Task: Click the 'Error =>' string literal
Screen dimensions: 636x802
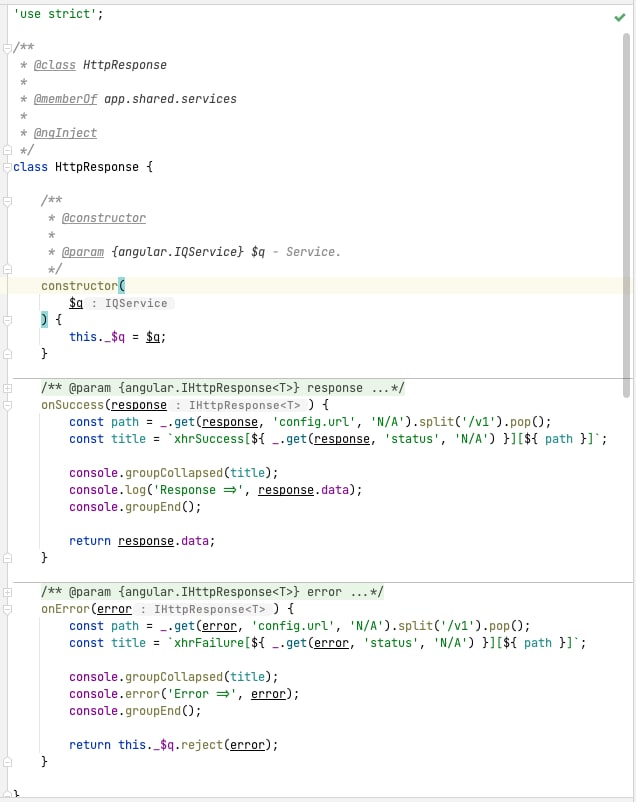Action: point(202,694)
